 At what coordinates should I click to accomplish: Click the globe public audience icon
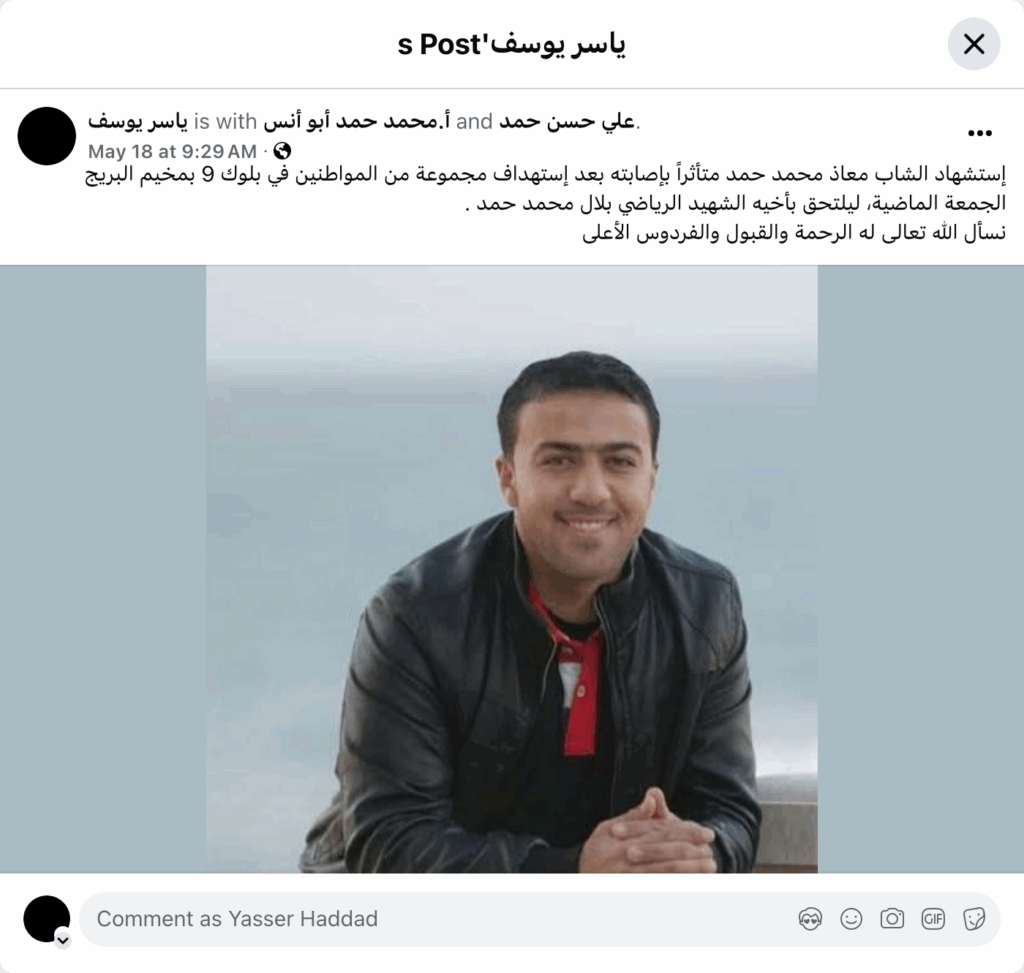(x=282, y=151)
